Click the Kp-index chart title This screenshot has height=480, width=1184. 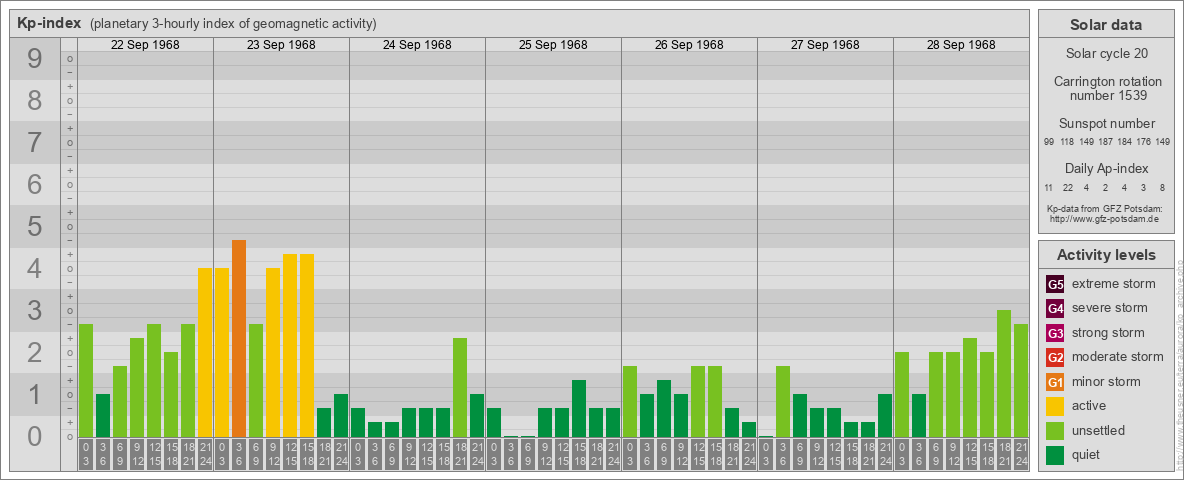[x=49, y=23]
